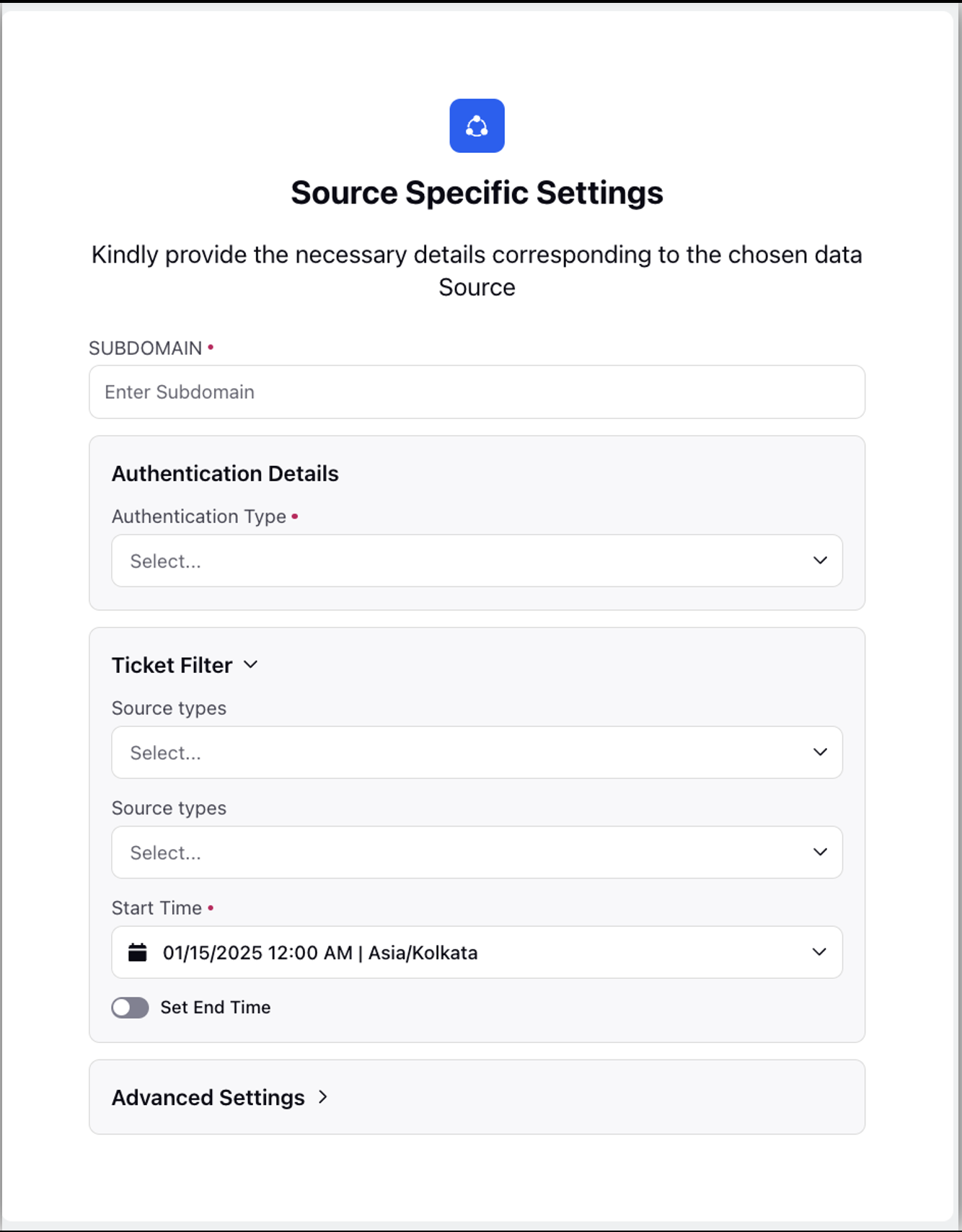Viewport: 962px width, 1232px height.
Task: Click the Enter Subdomain input field
Action: (x=477, y=392)
